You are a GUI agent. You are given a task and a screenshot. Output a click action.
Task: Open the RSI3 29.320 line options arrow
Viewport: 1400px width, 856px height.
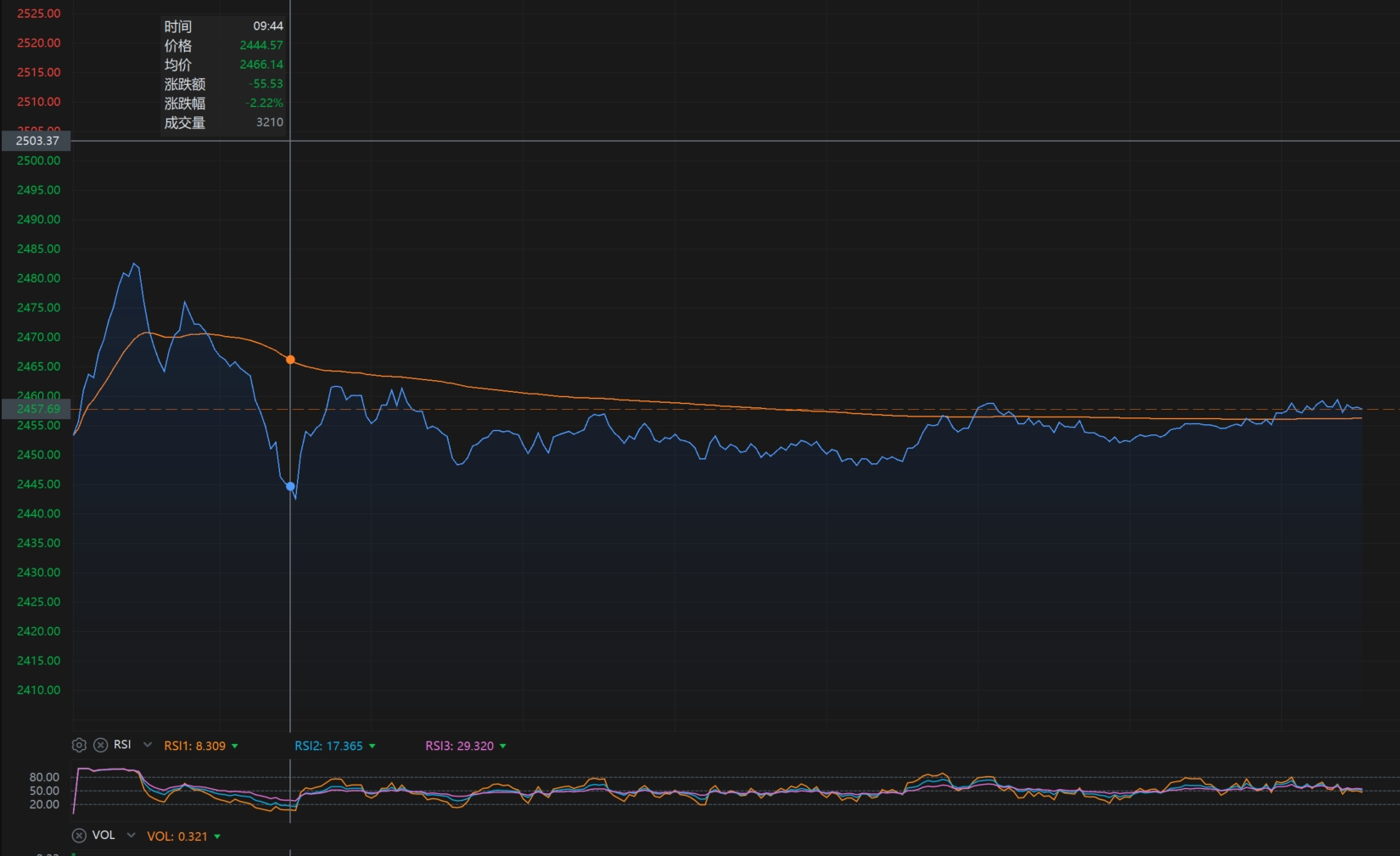click(502, 747)
